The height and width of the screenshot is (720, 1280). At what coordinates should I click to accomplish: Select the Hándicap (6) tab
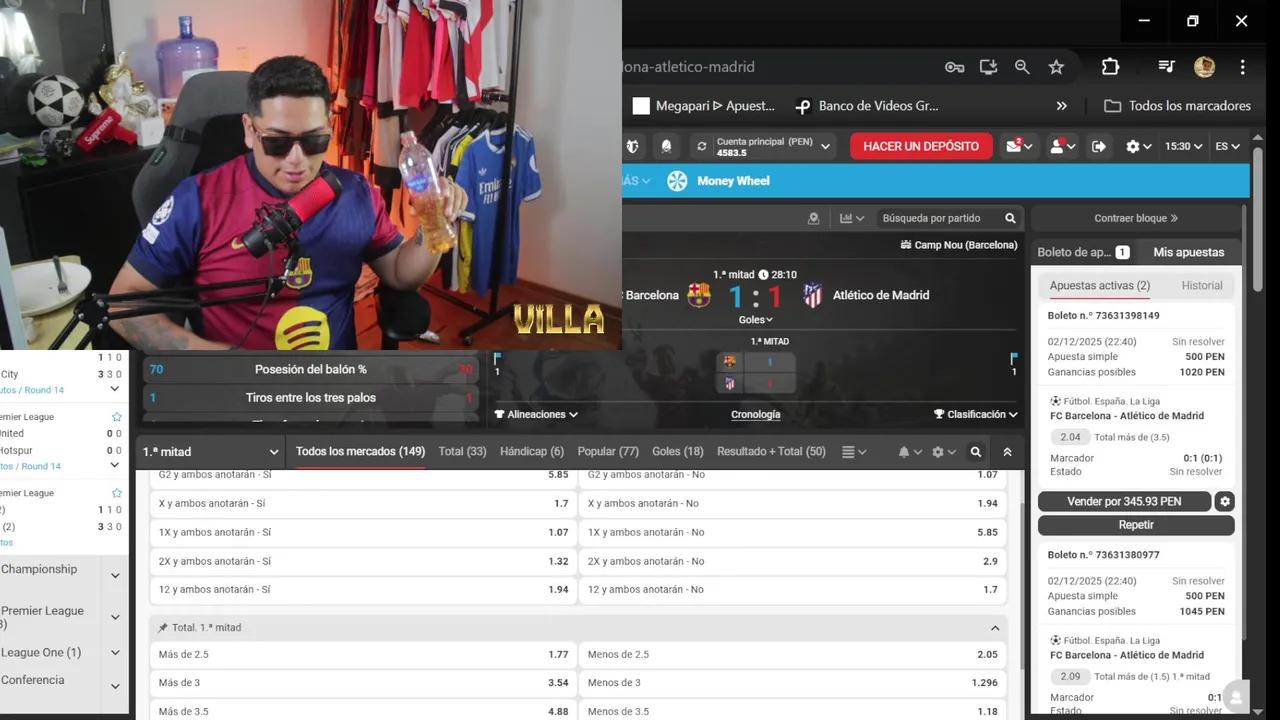coord(532,452)
